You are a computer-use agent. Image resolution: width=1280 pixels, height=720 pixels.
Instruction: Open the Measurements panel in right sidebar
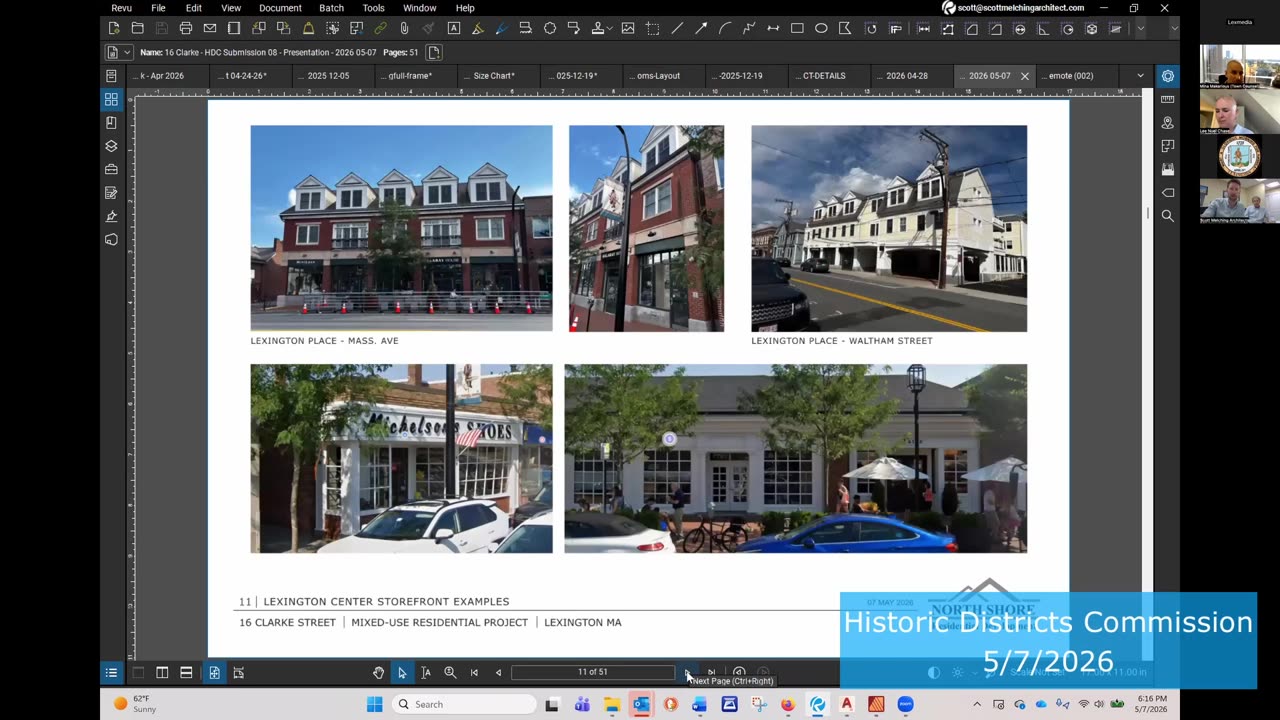(x=1167, y=99)
